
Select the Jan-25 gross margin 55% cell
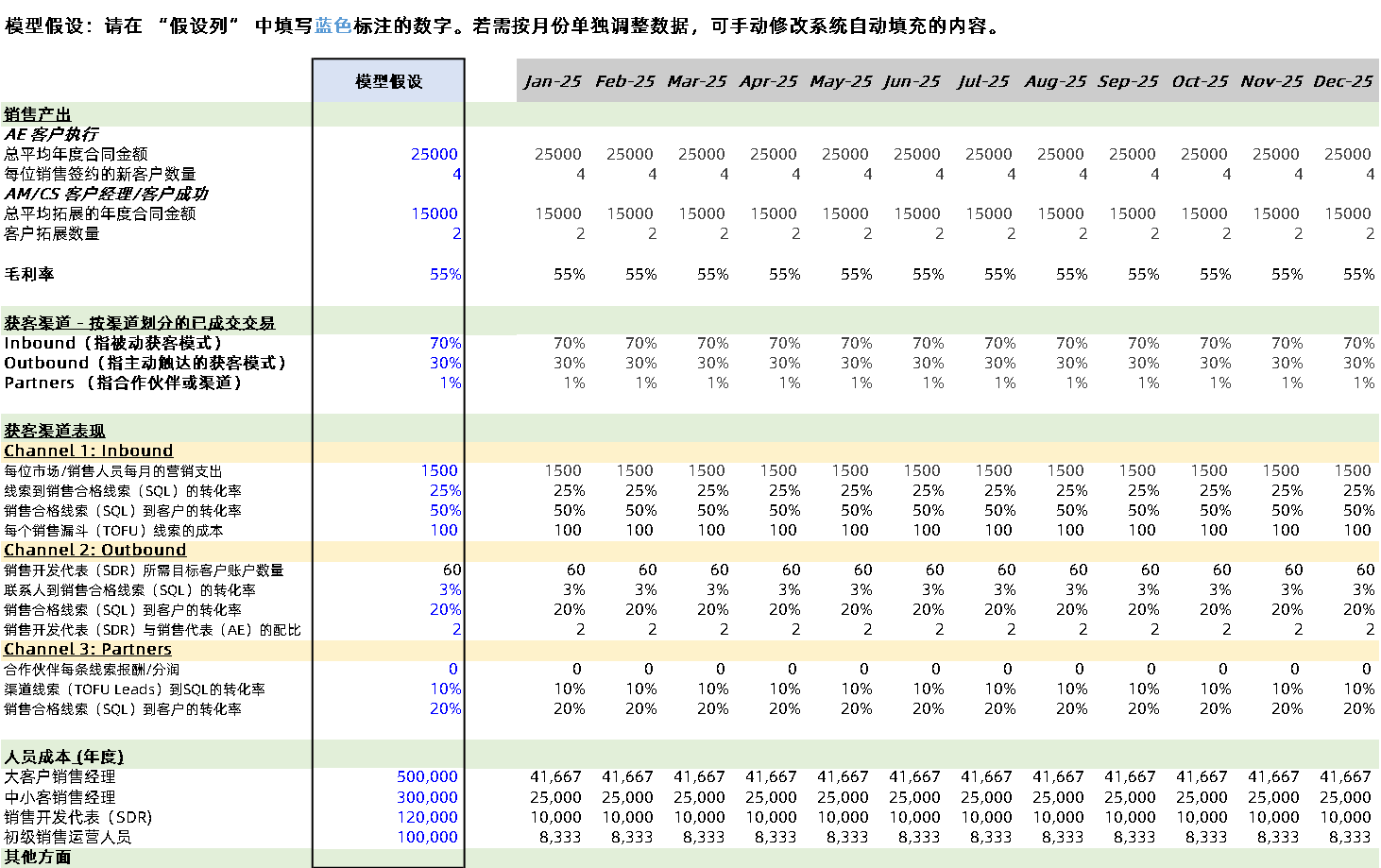pos(570,274)
